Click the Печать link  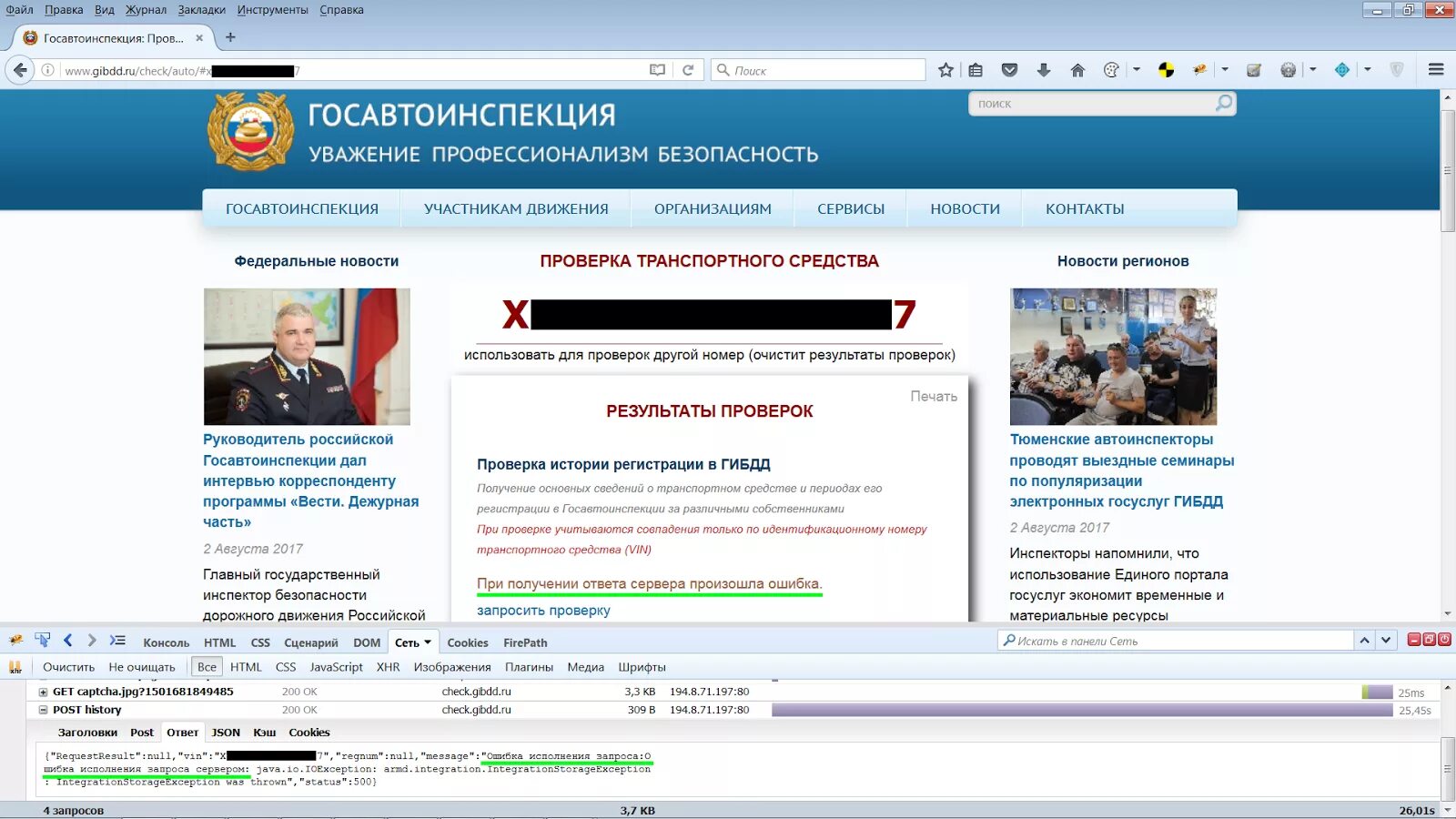point(934,397)
